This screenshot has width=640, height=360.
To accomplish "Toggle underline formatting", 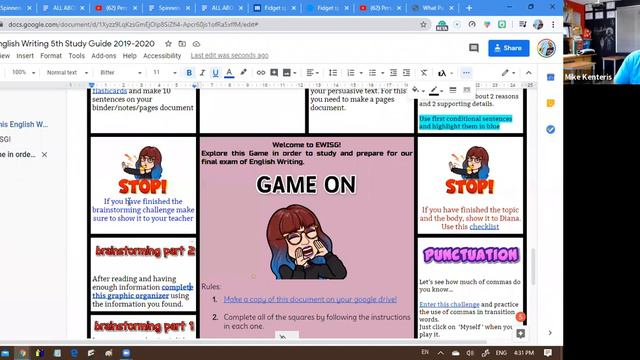I will (x=216, y=73).
